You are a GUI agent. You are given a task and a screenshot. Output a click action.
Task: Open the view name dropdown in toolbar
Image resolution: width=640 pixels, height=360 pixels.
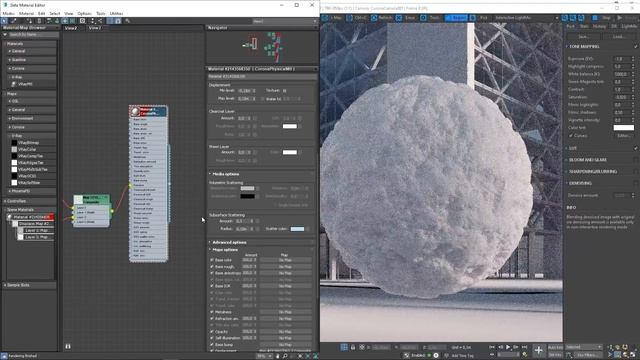[285, 21]
